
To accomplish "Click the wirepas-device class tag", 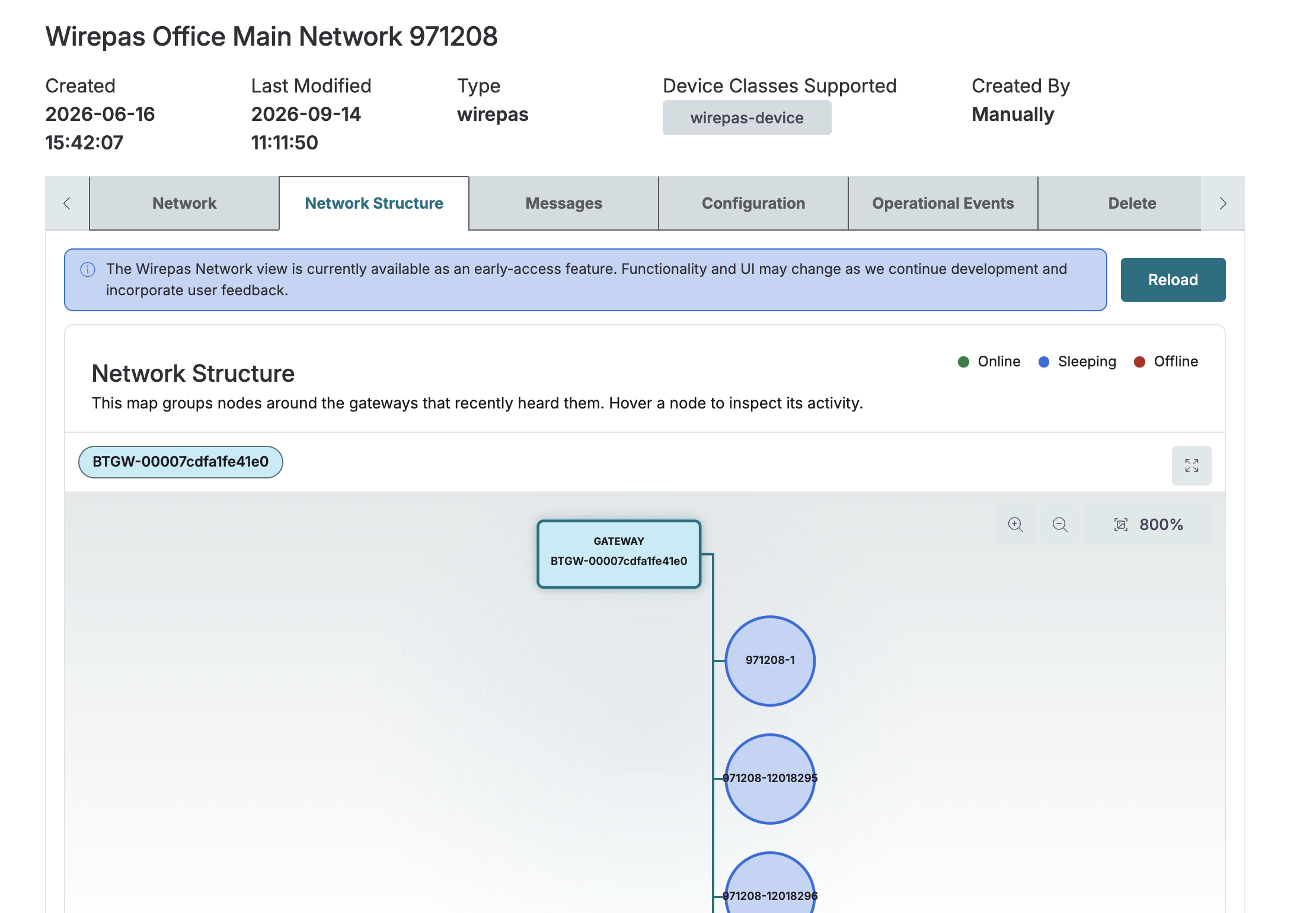I will click(747, 118).
